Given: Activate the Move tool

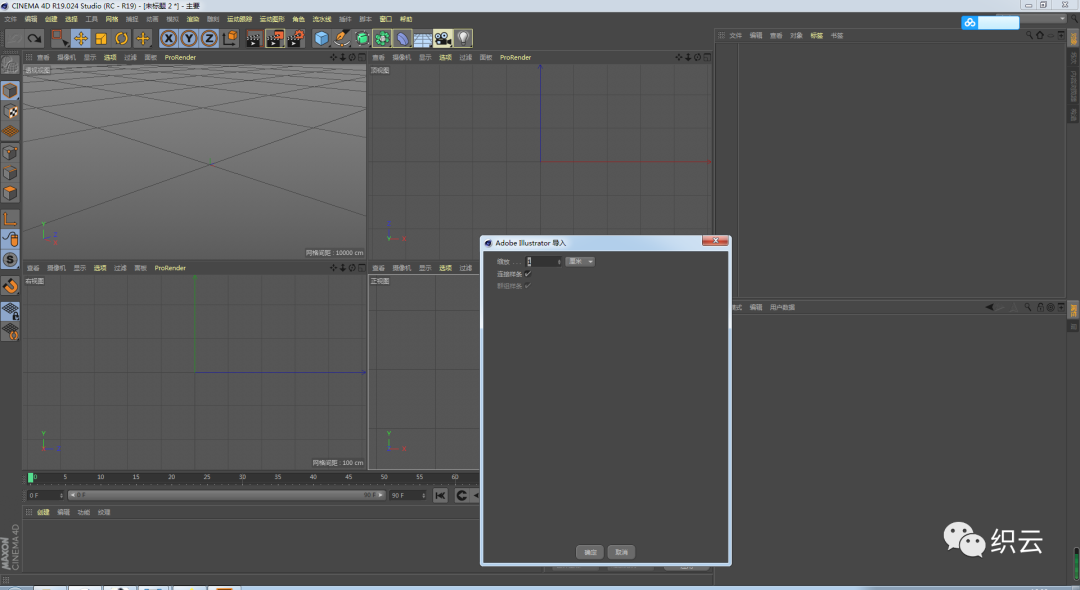Looking at the screenshot, I should 81,39.
